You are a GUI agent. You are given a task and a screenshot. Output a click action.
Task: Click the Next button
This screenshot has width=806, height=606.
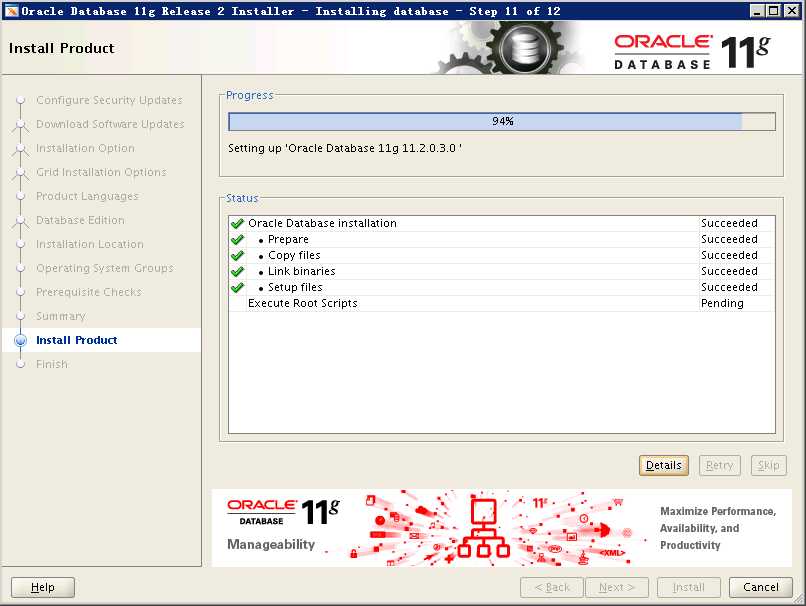617,587
